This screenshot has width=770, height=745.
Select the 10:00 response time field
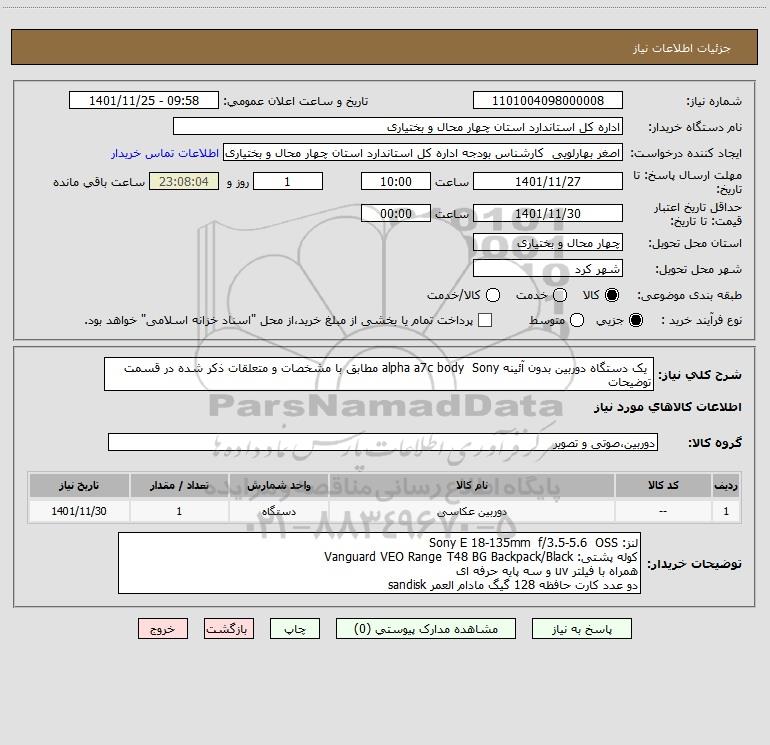pyautogui.click(x=396, y=182)
